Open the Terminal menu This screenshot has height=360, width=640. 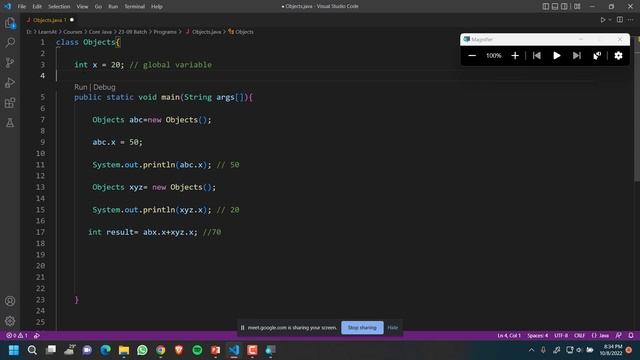tap(135, 7)
